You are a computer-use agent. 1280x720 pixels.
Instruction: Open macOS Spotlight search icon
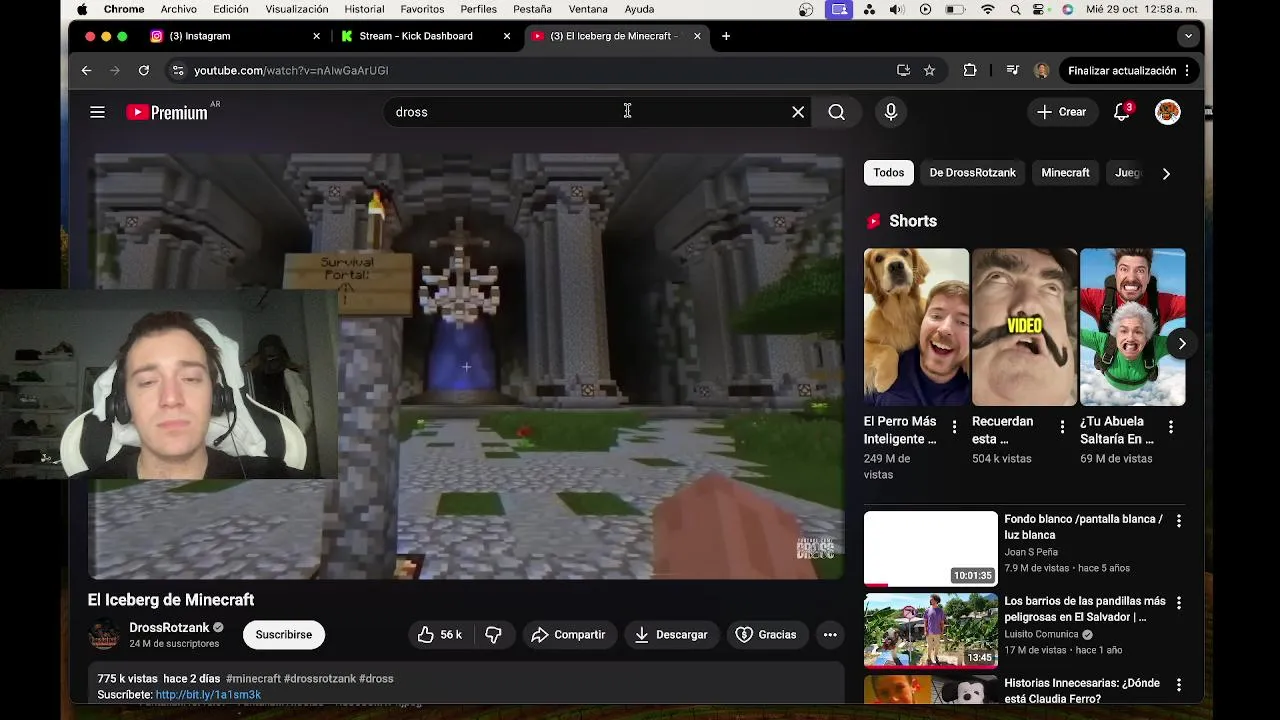(1016, 10)
